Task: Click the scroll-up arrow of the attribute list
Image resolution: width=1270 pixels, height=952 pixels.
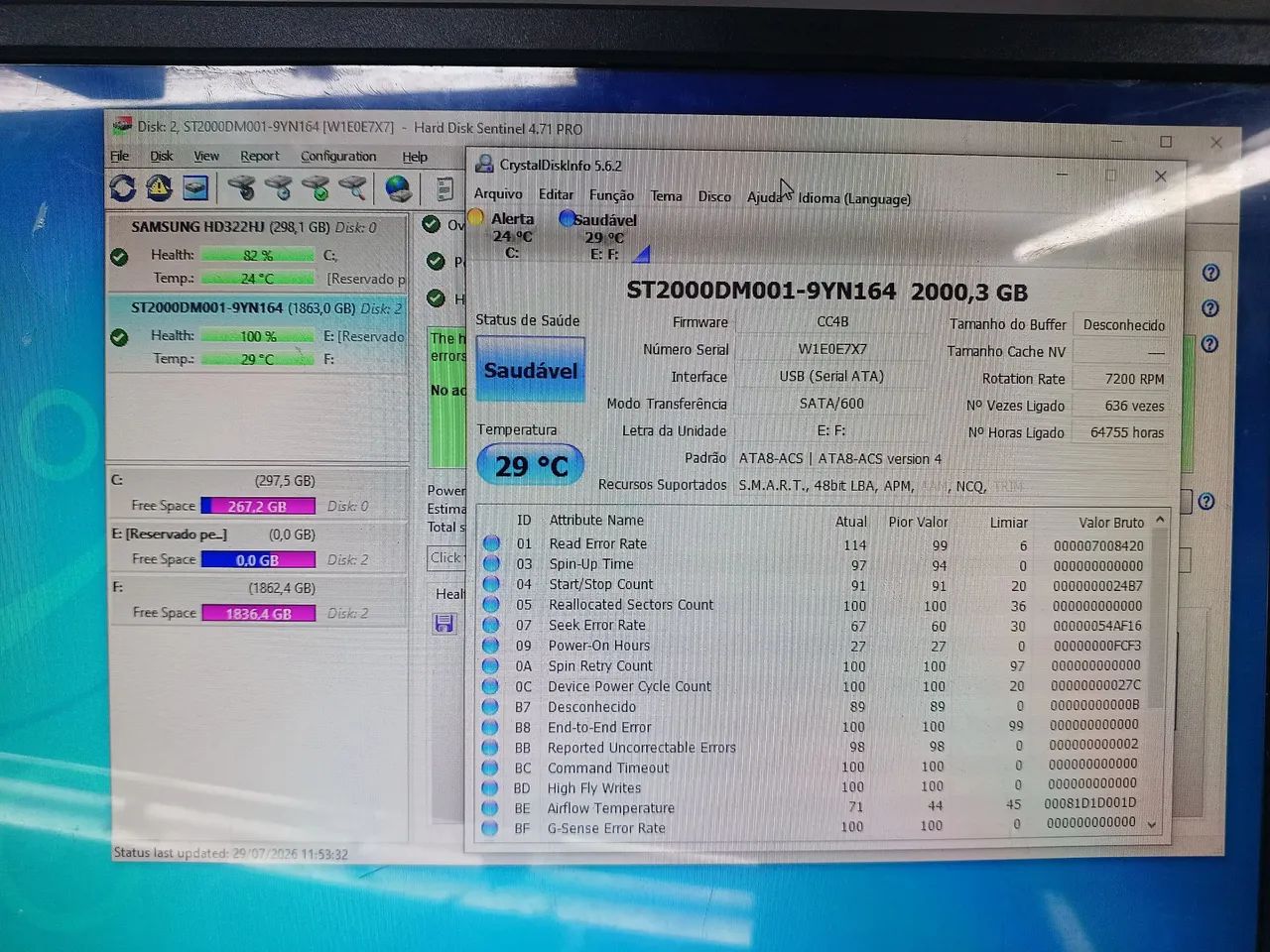Action: (x=1159, y=520)
